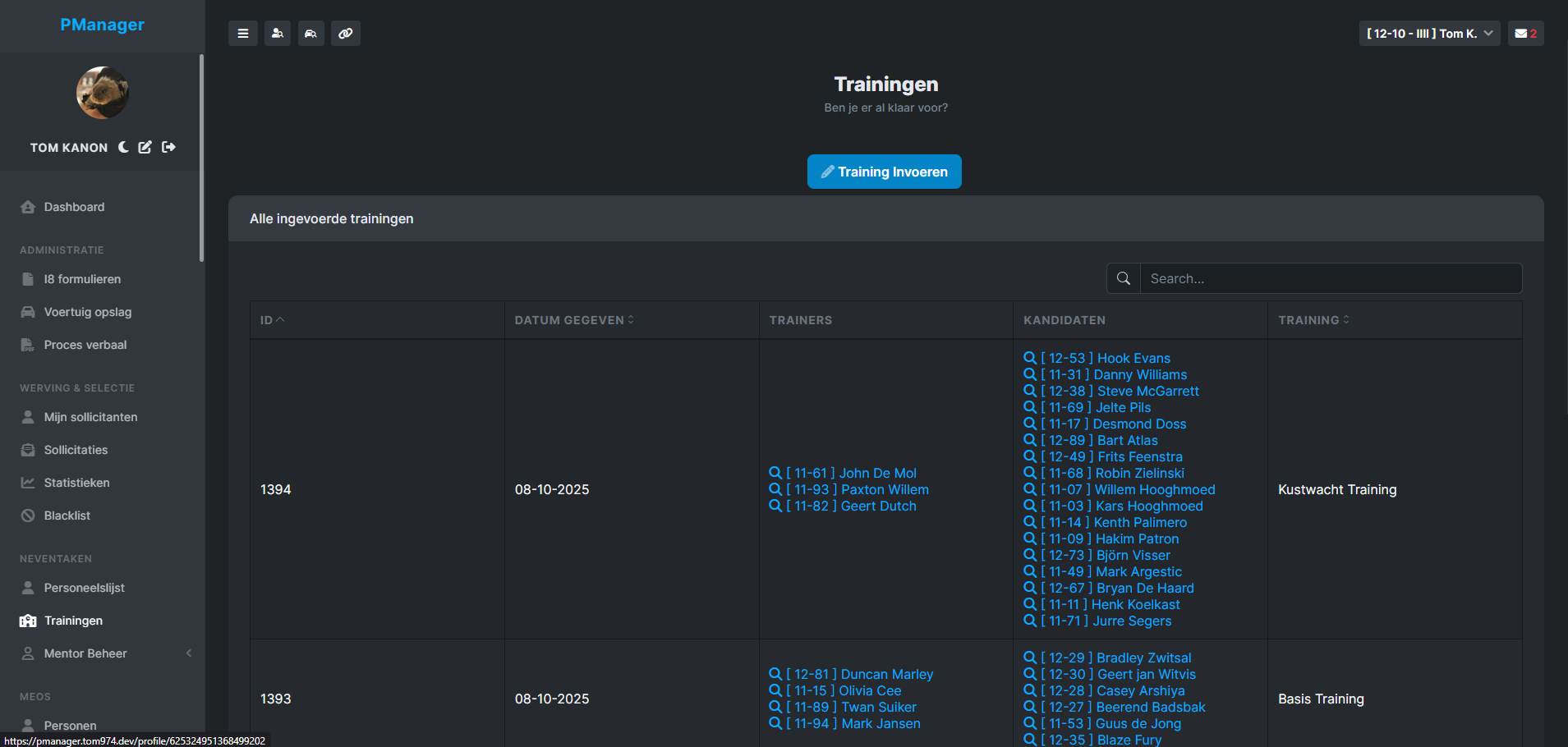
Task: Open the person search icon in toolbar
Action: click(278, 34)
